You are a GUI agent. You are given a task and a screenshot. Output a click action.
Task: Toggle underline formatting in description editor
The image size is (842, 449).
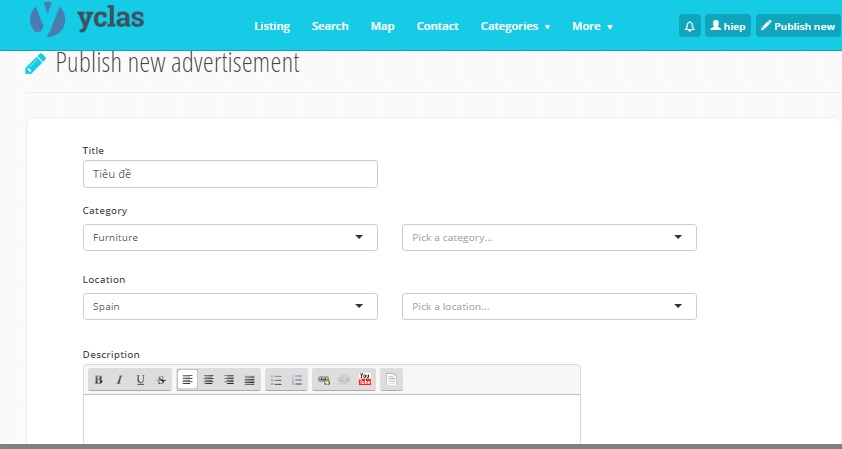(x=140, y=380)
